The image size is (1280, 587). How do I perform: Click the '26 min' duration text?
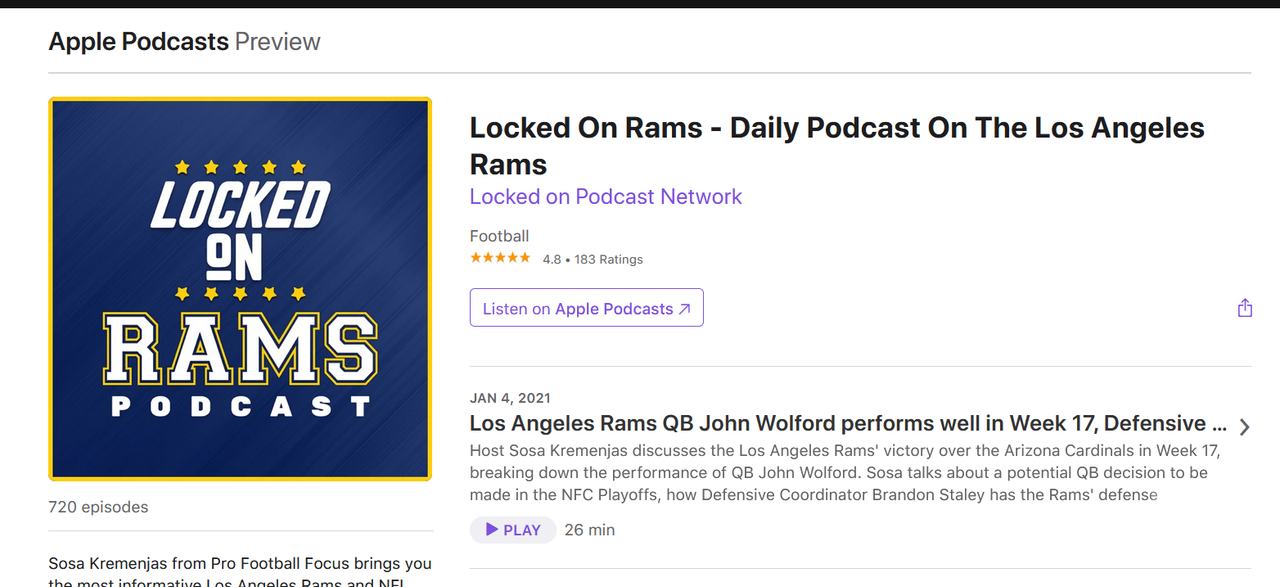tap(590, 530)
